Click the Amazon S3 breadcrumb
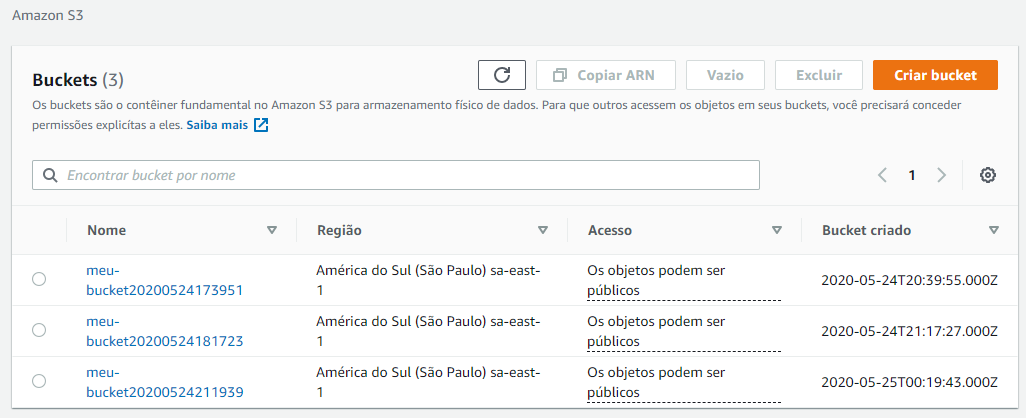1026x418 pixels. (x=48, y=16)
